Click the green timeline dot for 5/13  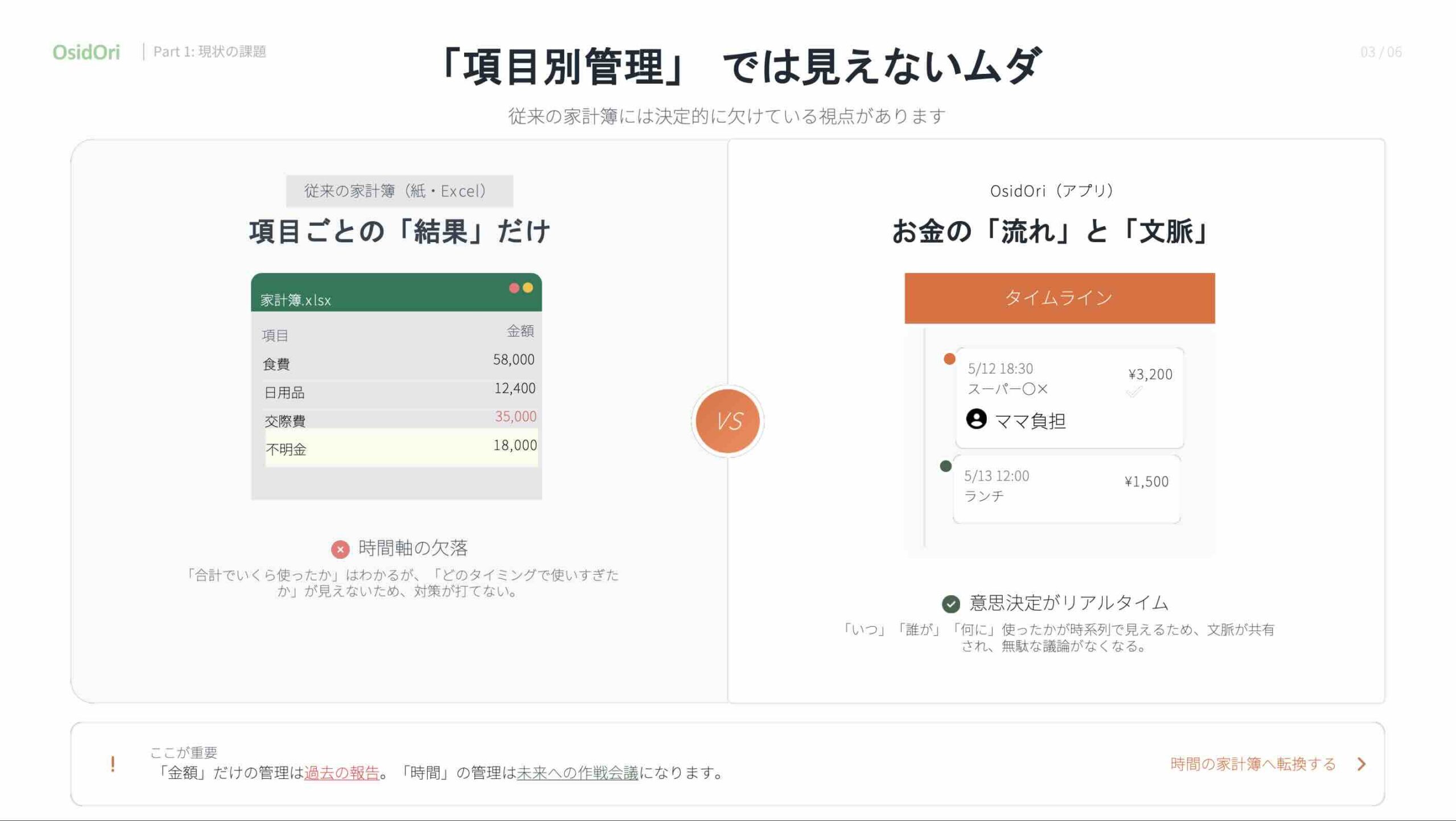click(x=945, y=466)
